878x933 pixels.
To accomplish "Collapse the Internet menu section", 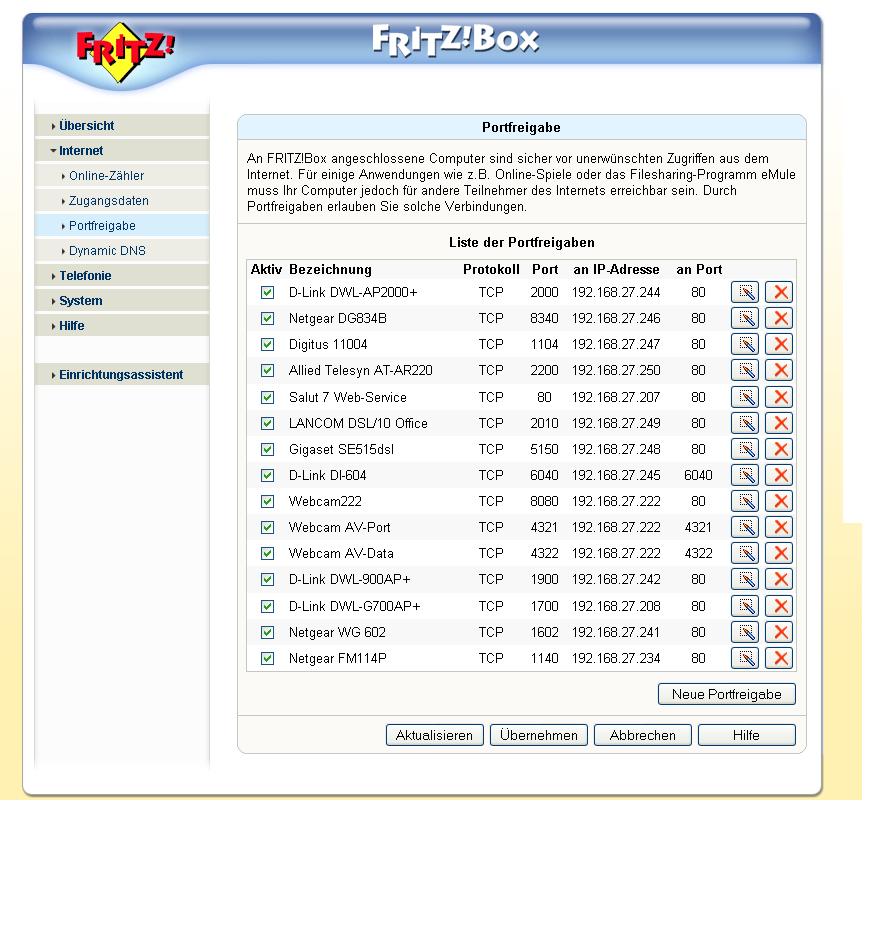I will (122, 151).
